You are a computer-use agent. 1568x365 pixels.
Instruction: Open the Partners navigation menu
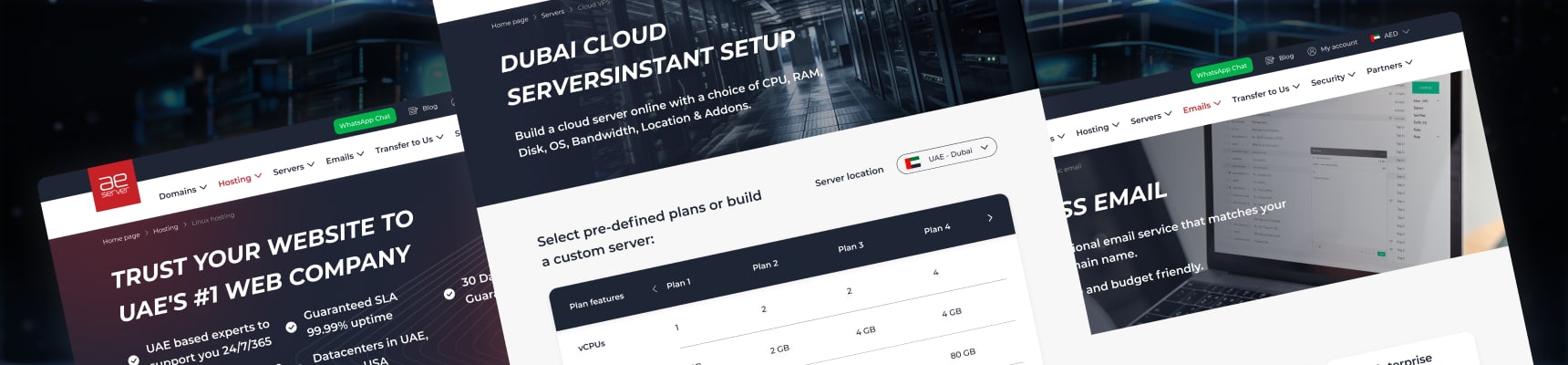point(1388,67)
